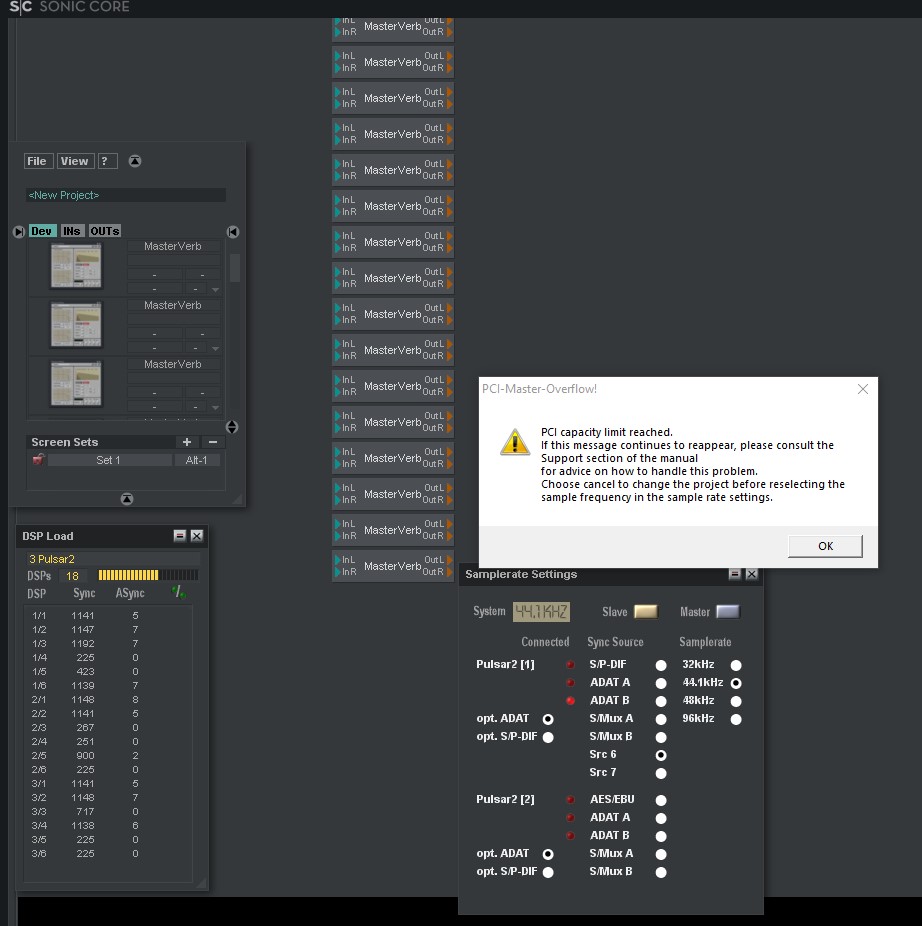This screenshot has height=926, width=922.
Task: Open the View menu in the project window
Action: [75, 161]
